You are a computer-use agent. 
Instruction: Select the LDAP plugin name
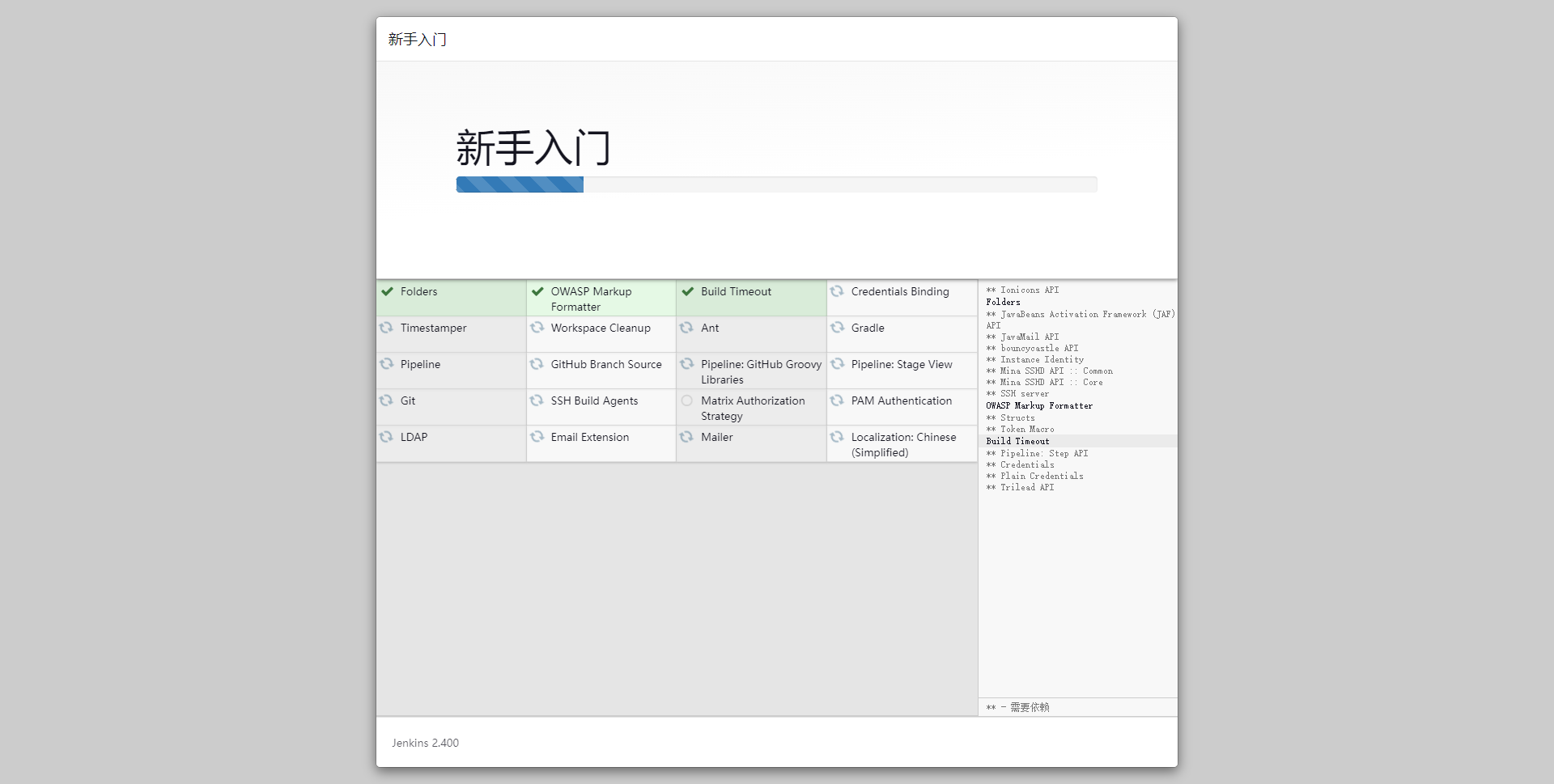pos(414,437)
